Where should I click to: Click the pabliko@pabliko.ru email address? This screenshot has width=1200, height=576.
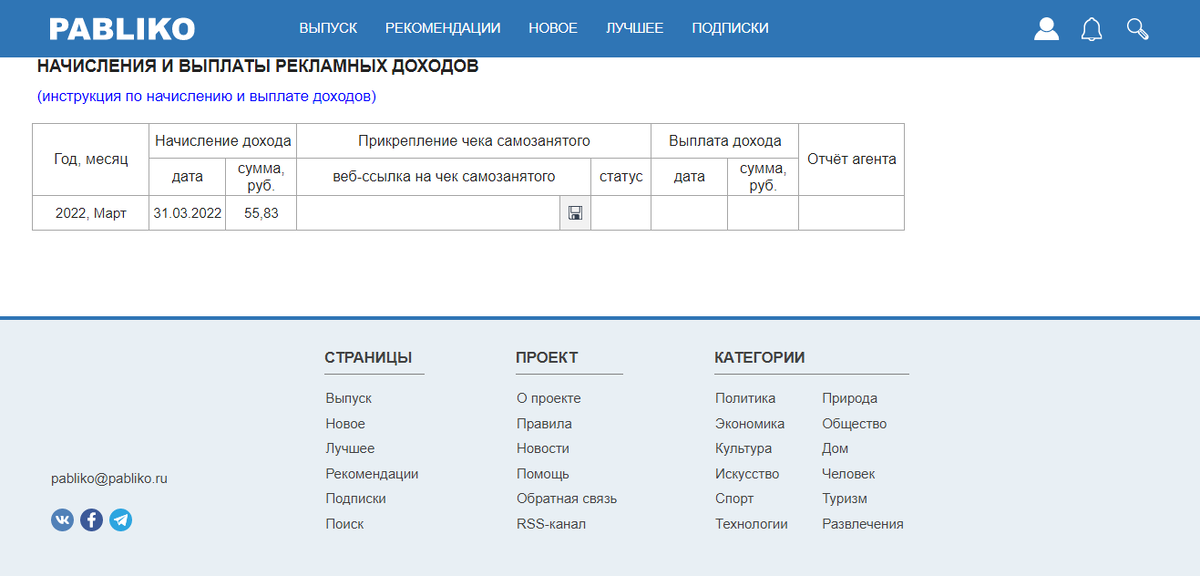(109, 478)
